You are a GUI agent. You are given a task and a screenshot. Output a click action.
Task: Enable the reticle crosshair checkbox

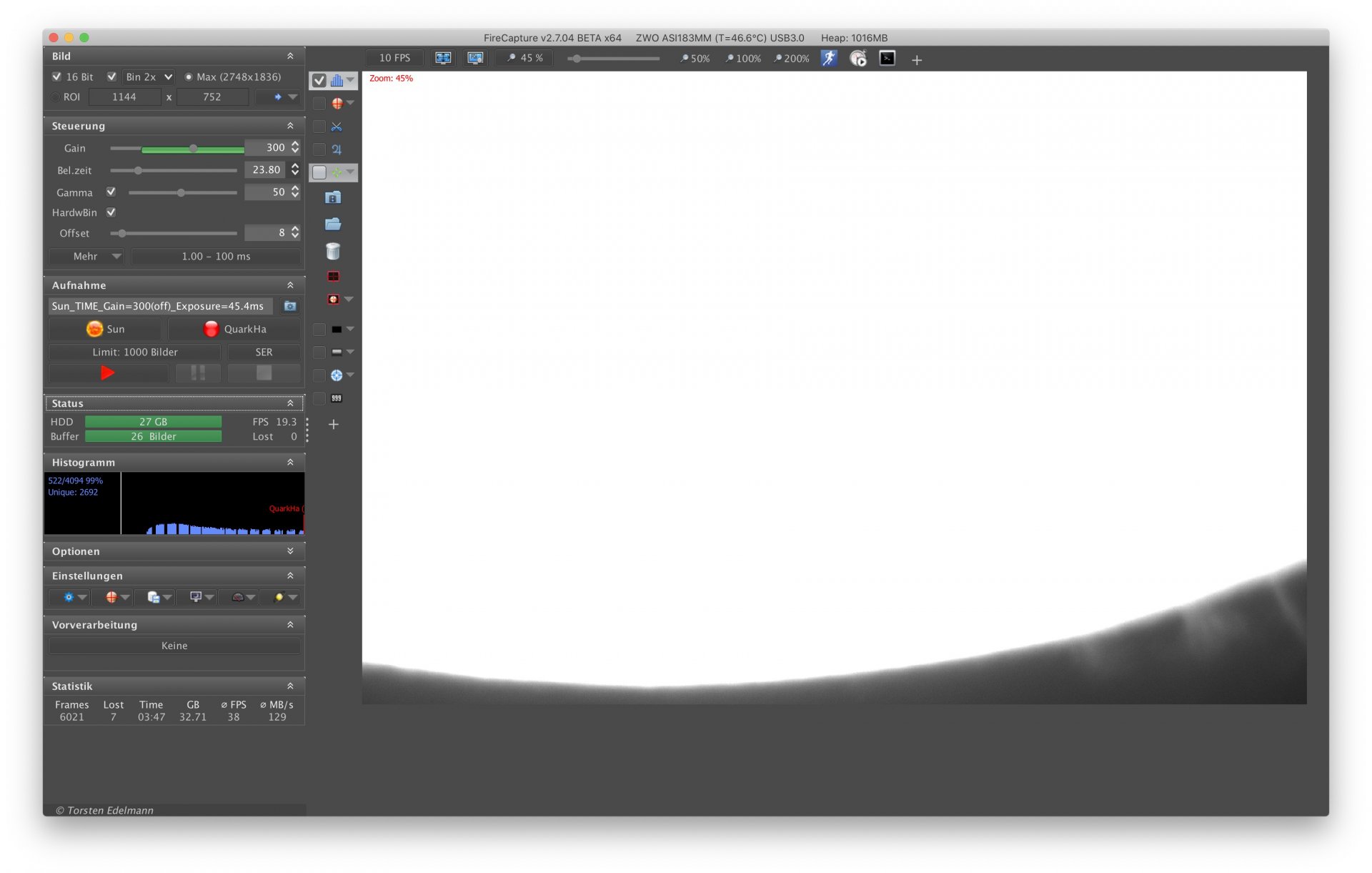click(x=319, y=104)
